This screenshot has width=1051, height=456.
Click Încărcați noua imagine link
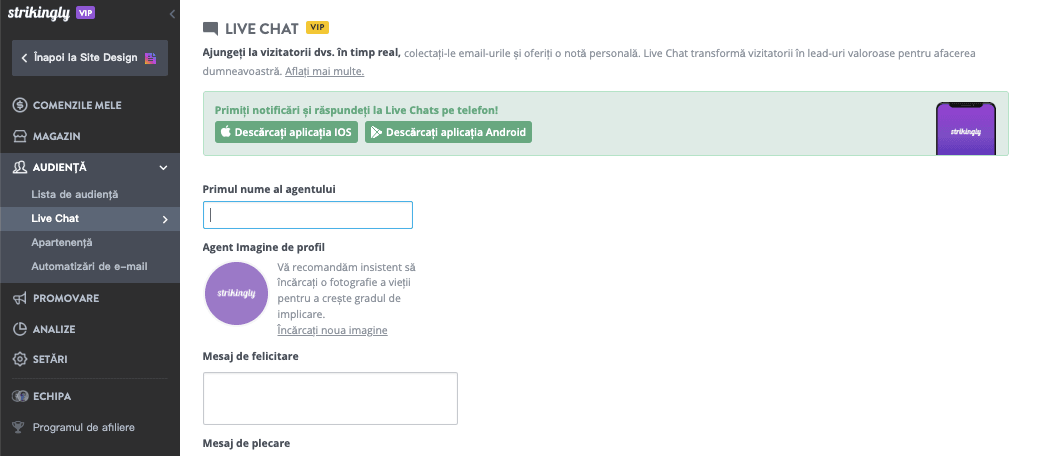pos(332,331)
